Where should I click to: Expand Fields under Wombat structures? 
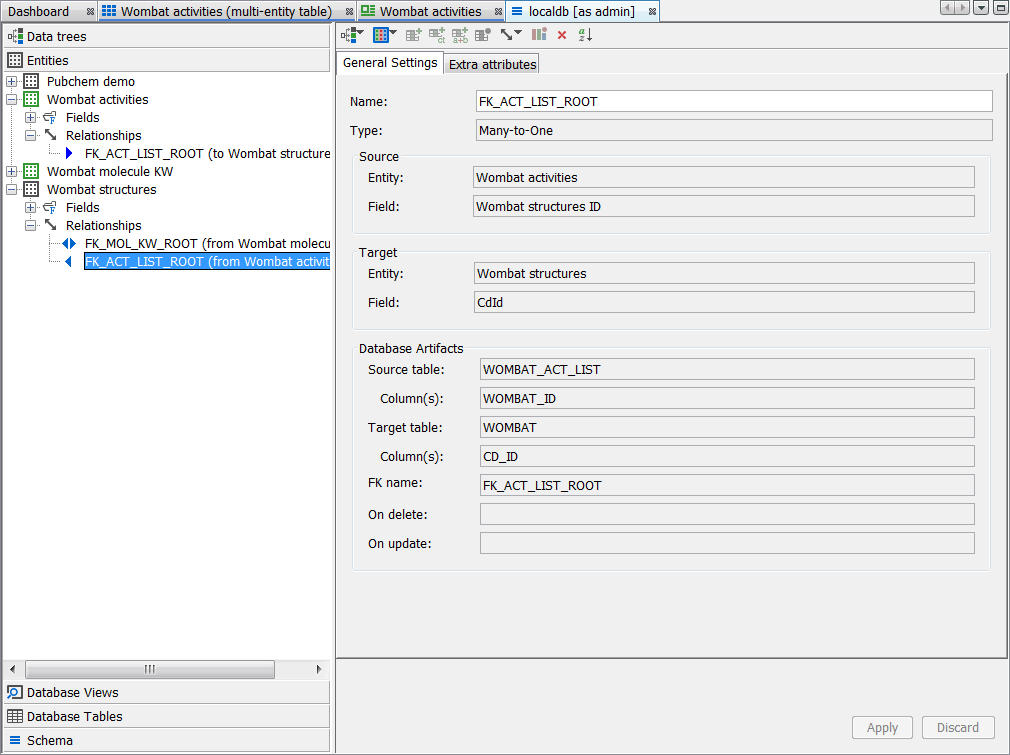31,208
